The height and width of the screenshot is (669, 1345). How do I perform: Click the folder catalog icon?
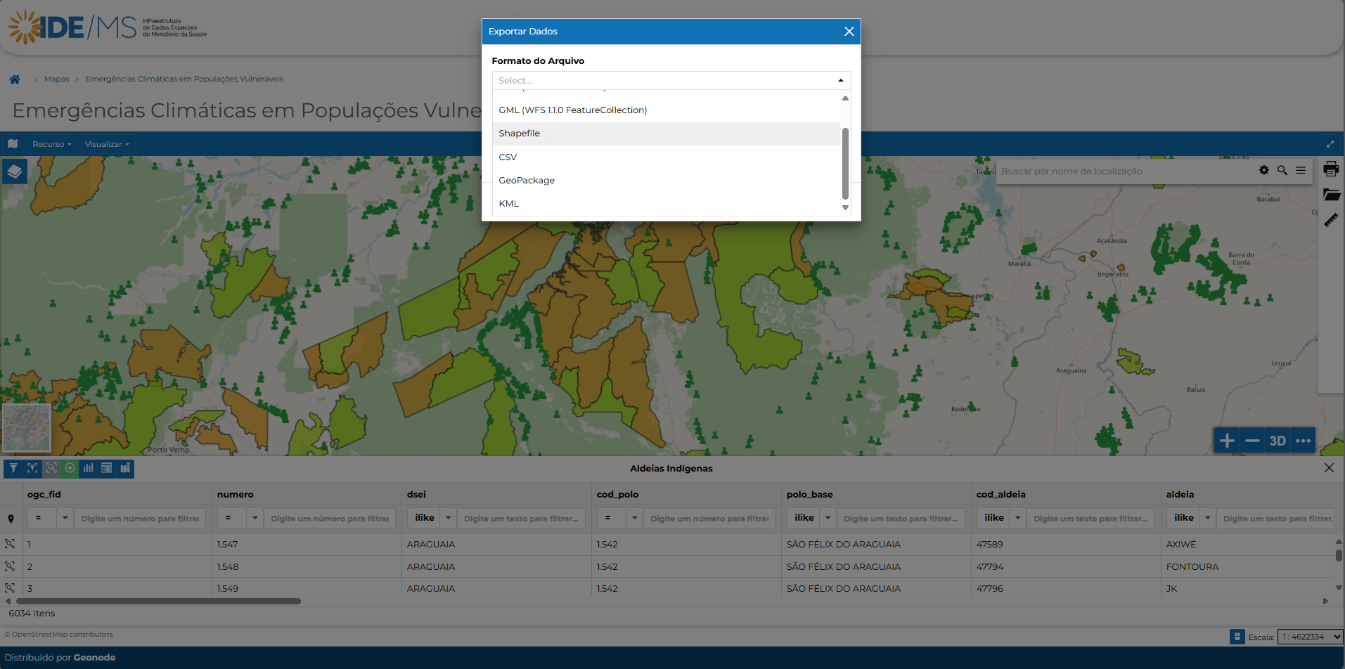coord(1331,195)
